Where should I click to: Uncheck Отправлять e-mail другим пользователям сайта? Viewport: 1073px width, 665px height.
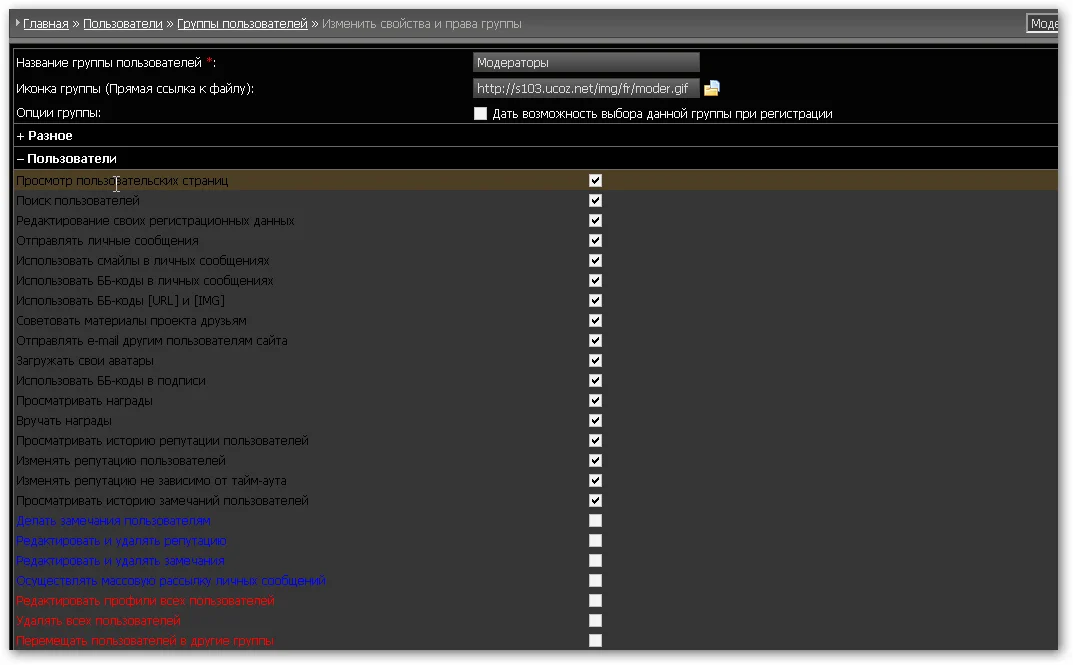click(x=595, y=341)
